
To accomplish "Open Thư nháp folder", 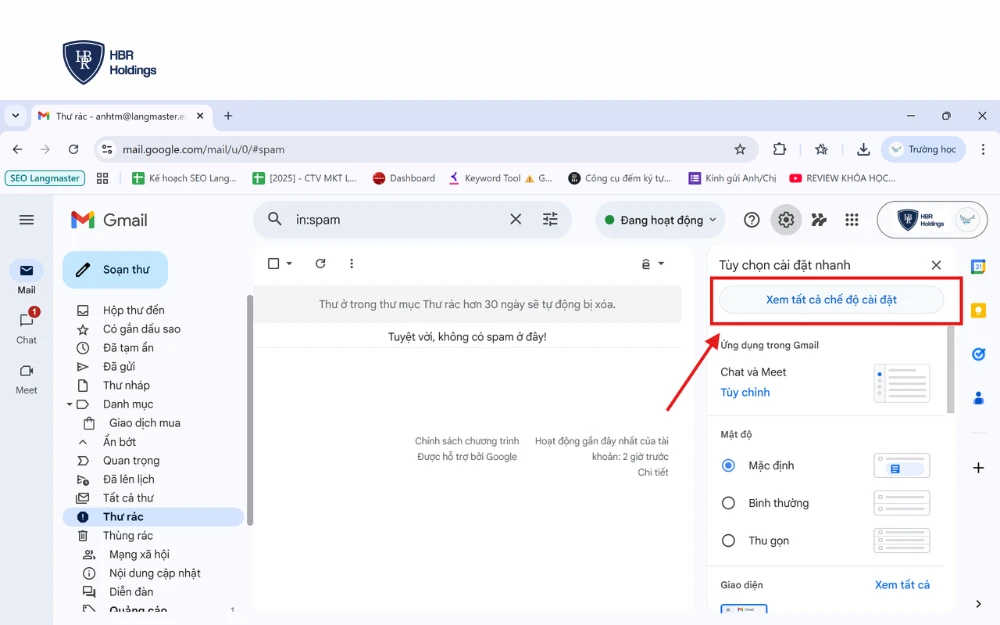I will click(x=126, y=385).
